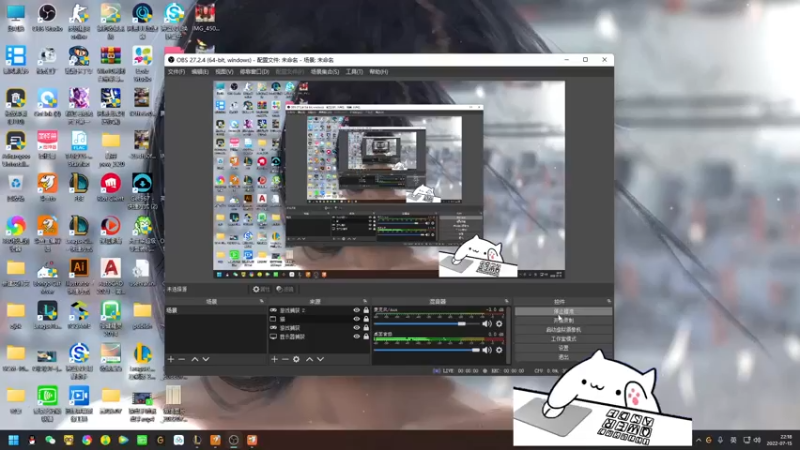800x450 pixels.
Task: Open the 编辑(E) menu
Action: [x=200, y=72]
